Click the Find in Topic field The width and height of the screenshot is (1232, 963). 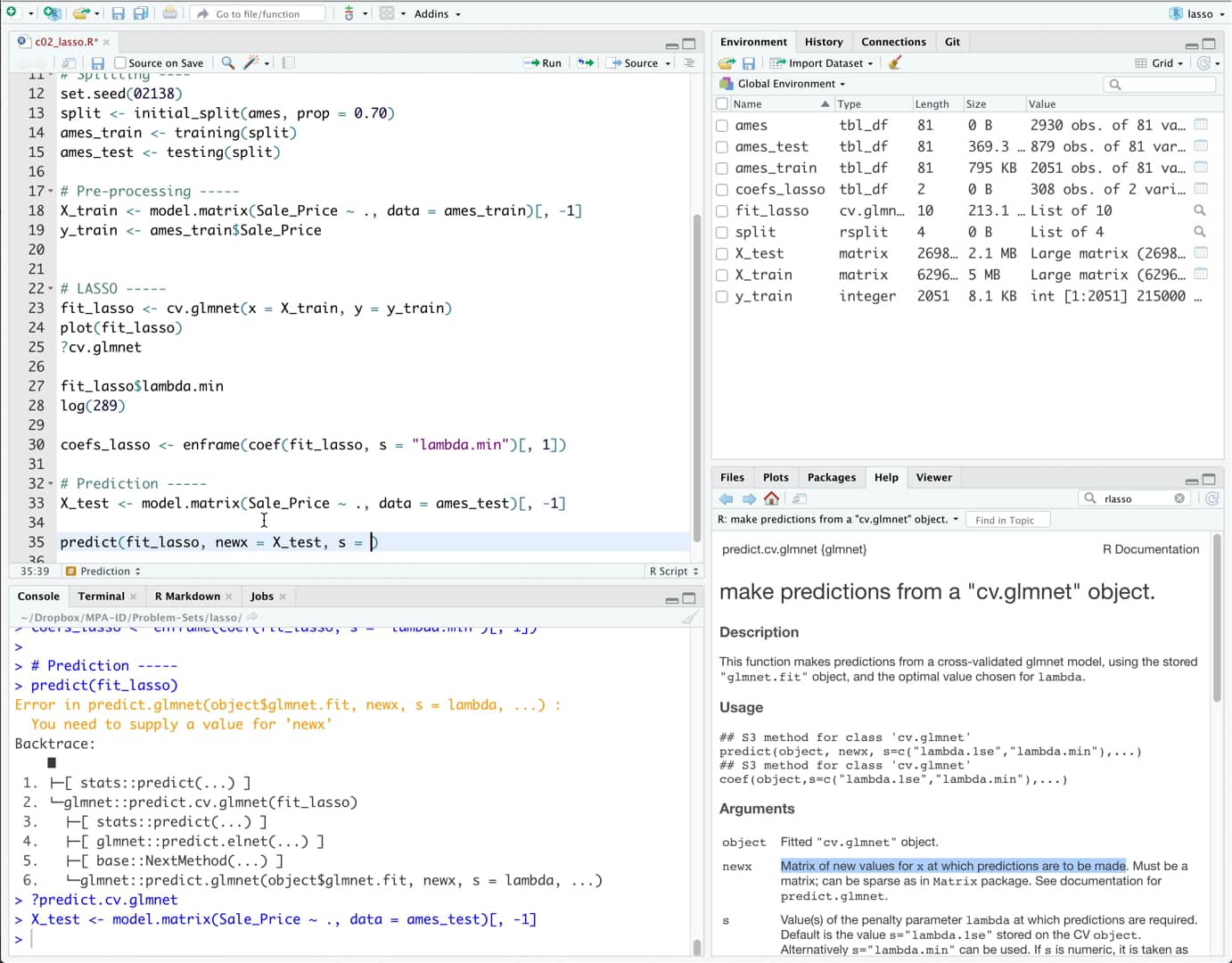(x=1008, y=520)
